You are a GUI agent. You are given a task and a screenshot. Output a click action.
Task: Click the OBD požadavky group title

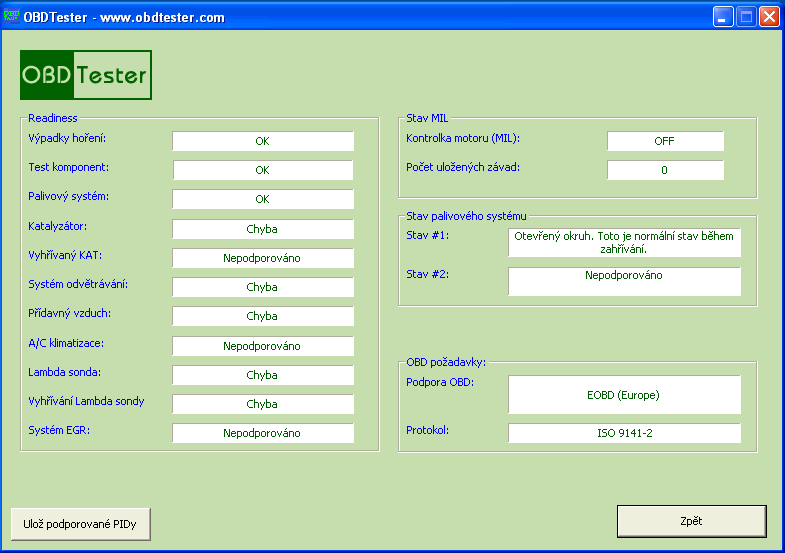(x=446, y=362)
